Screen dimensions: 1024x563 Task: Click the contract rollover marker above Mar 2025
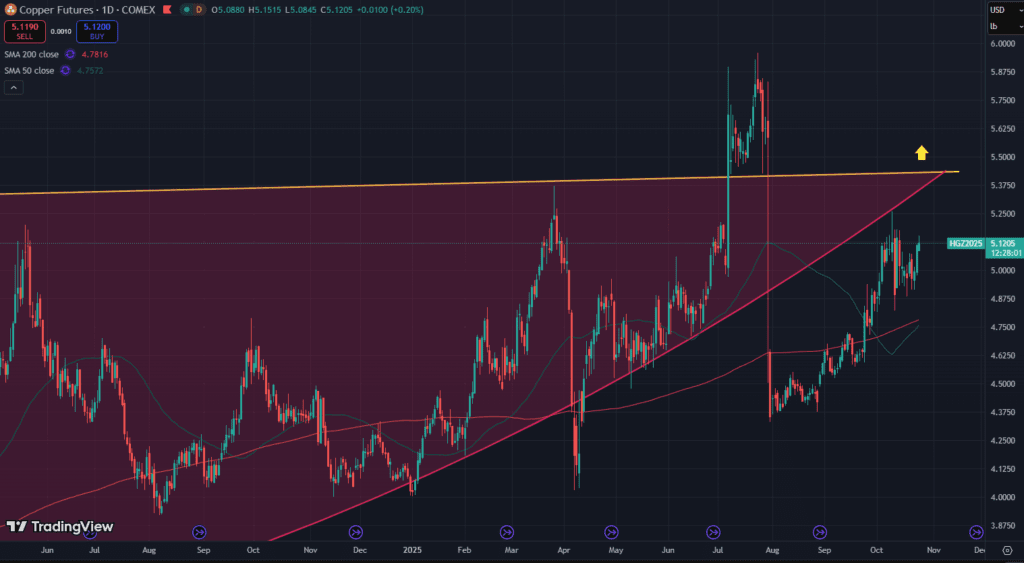[507, 532]
